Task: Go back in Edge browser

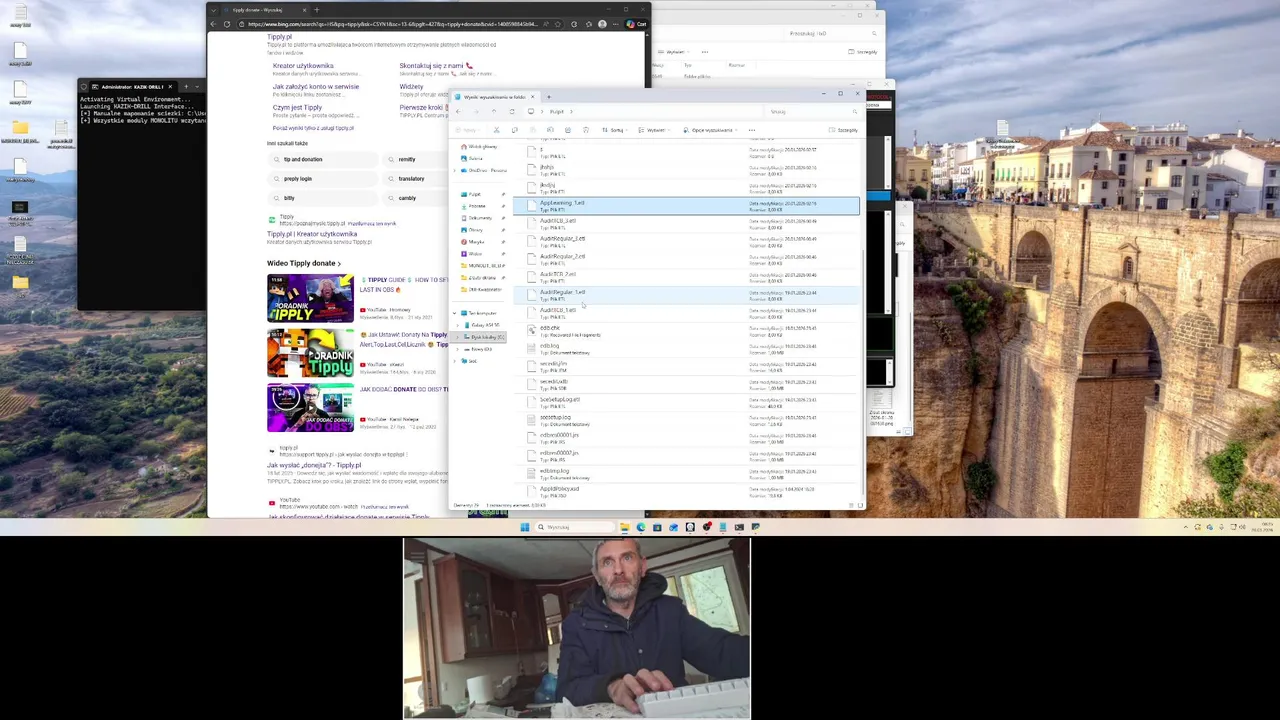Action: click(214, 24)
